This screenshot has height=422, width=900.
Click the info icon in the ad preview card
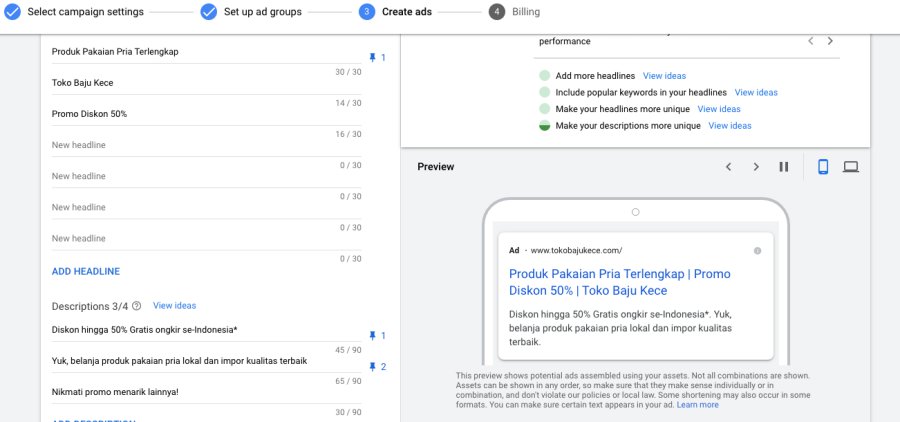click(758, 251)
